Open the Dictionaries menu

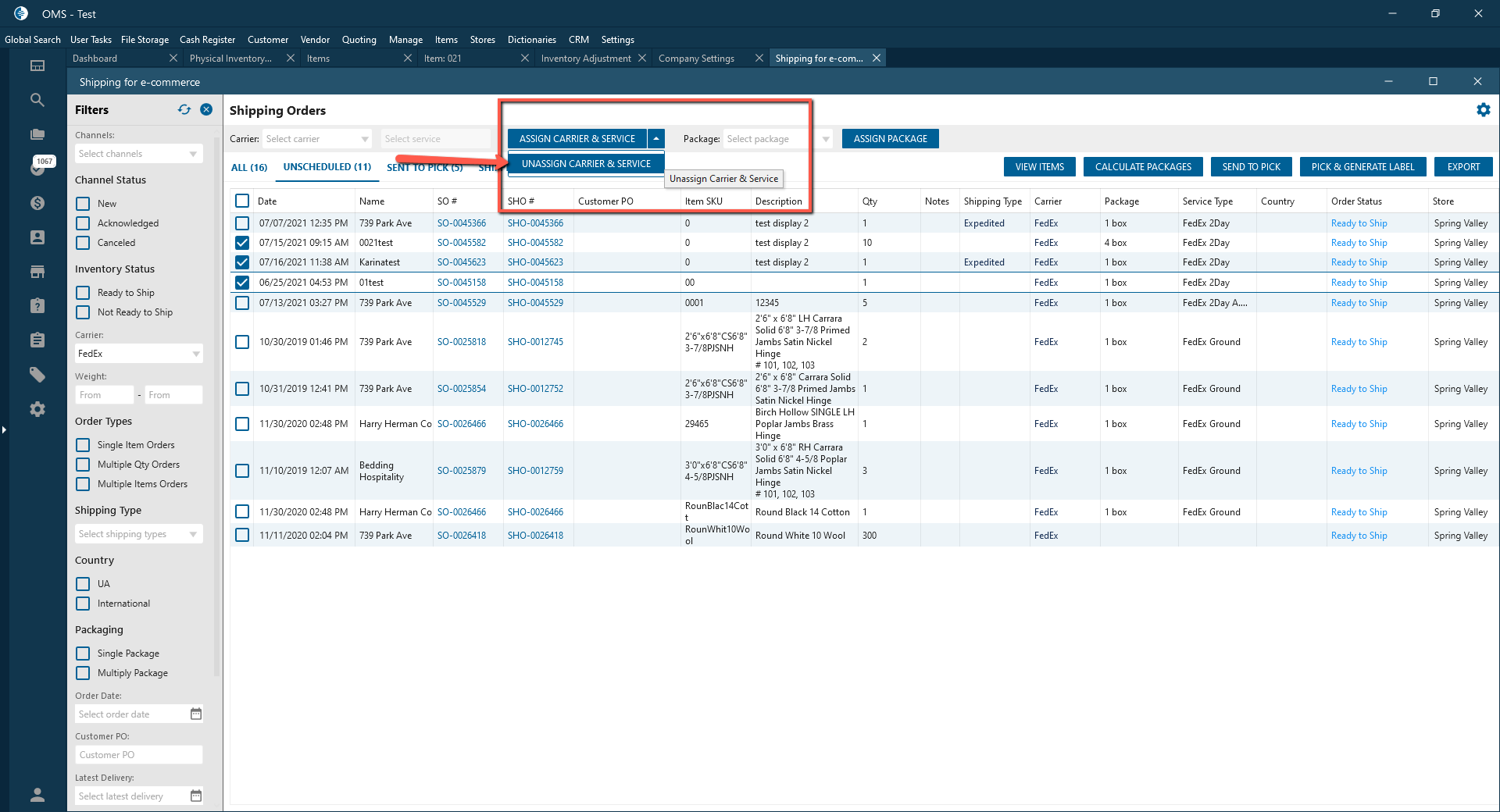(x=532, y=40)
